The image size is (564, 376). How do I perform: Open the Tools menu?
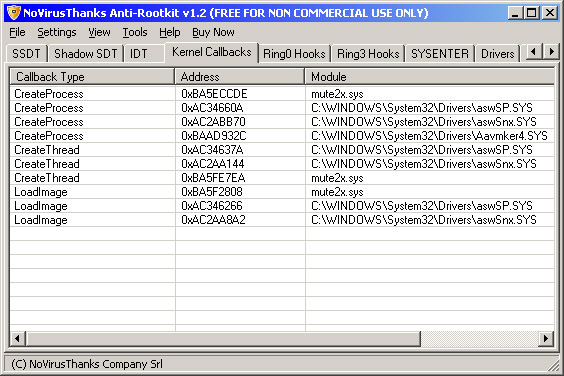point(135,32)
